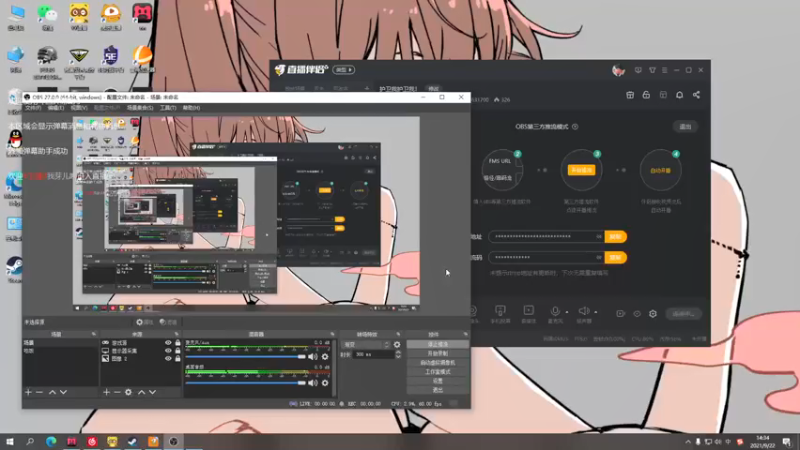
Task: Open 设置 from the OBS controls panel
Action: (438, 381)
